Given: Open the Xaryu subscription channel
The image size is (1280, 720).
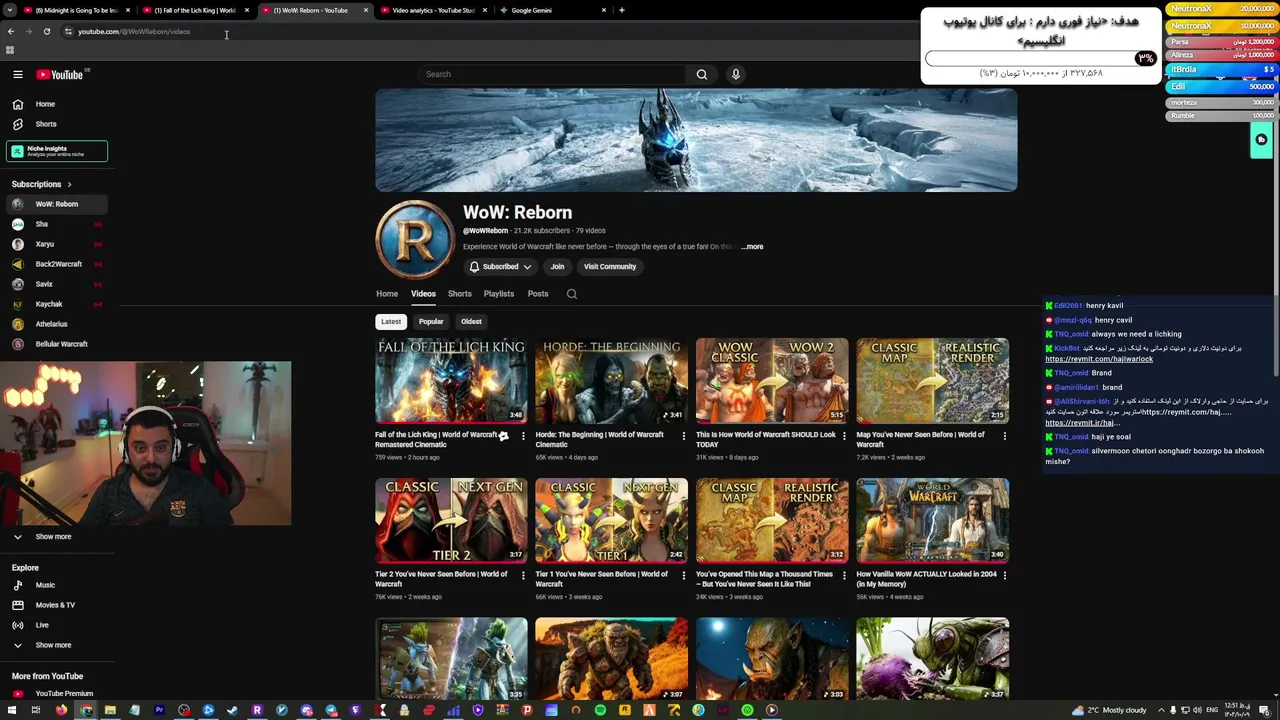Looking at the screenshot, I should pos(57,244).
